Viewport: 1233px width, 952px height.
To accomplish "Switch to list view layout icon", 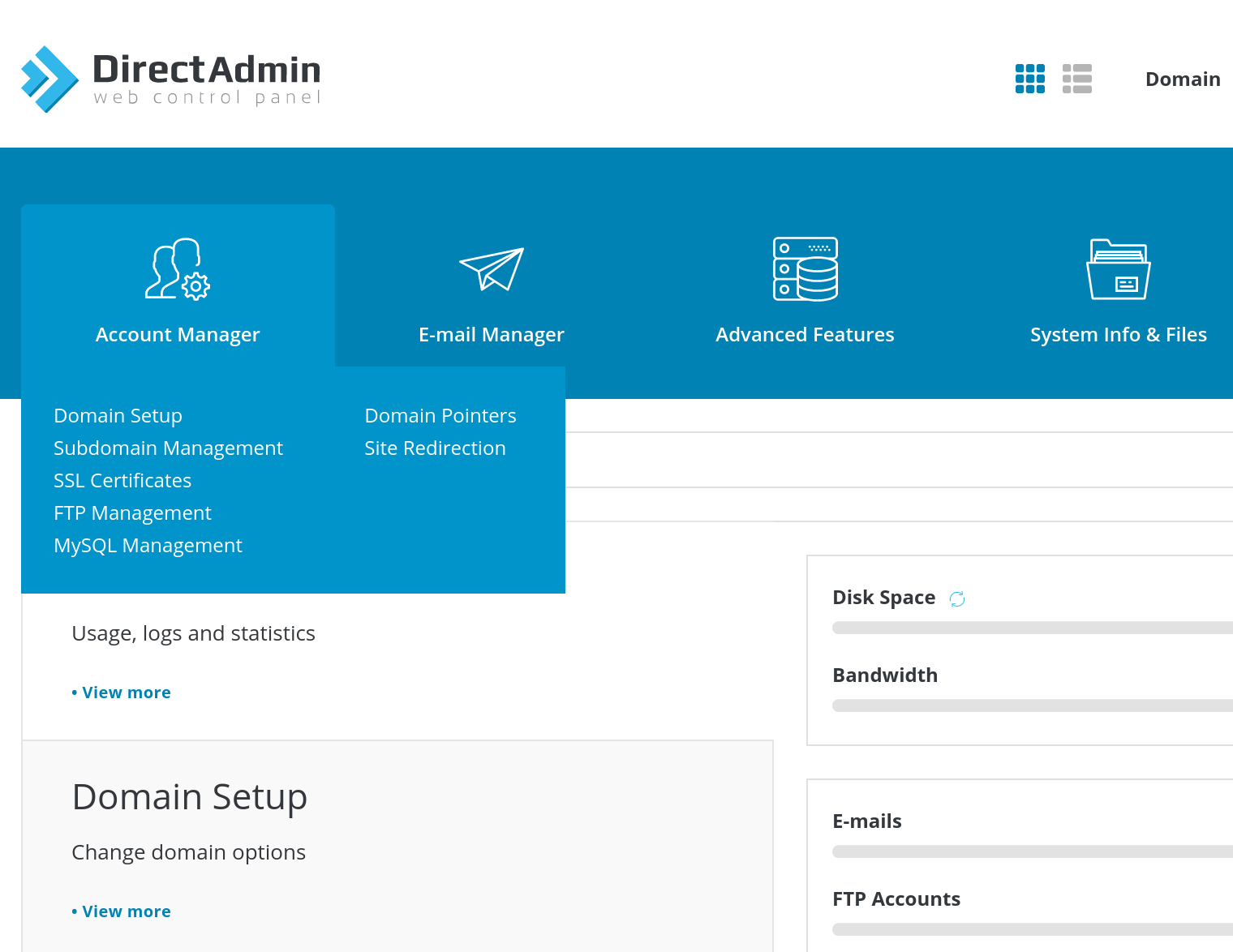I will (1076, 79).
